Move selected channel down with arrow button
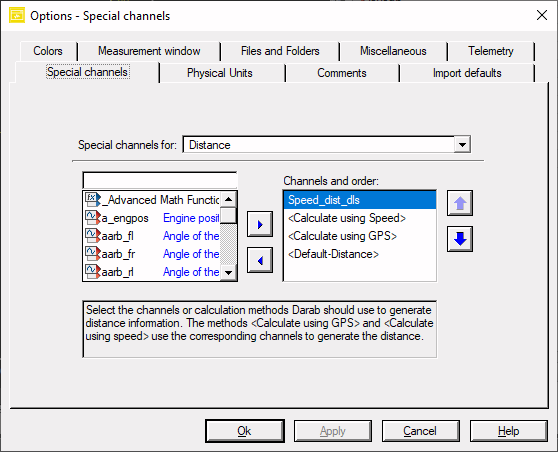The height and width of the screenshot is (452, 558). click(x=460, y=239)
